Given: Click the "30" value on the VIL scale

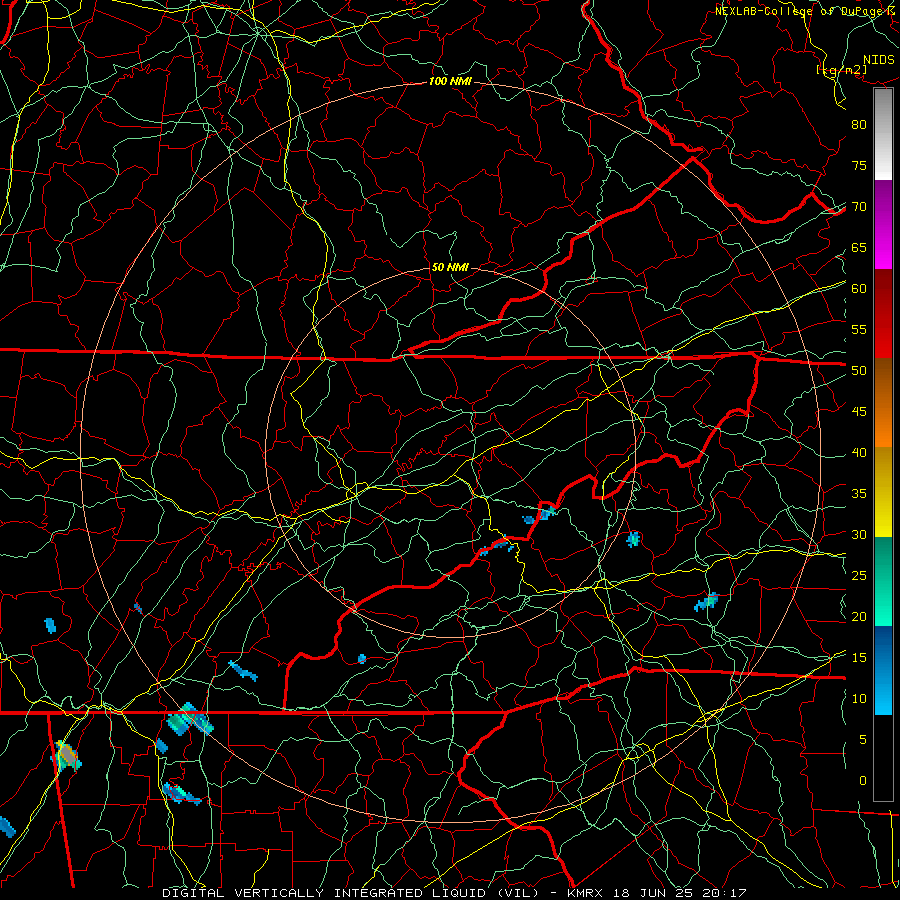Looking at the screenshot, I should coord(859,535).
